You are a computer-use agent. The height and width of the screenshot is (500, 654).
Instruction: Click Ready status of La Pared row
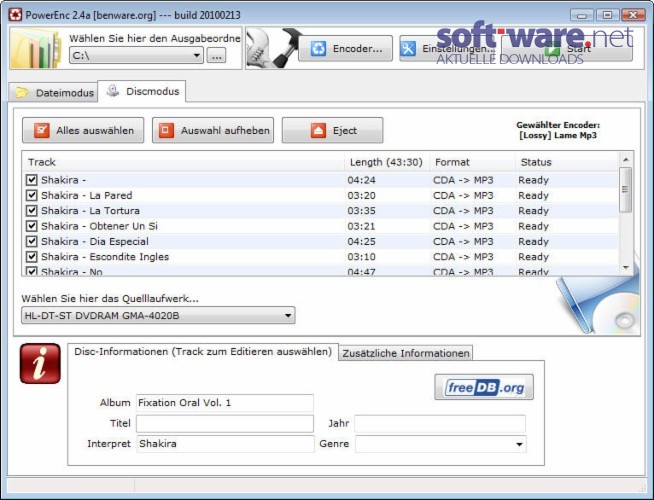click(533, 196)
